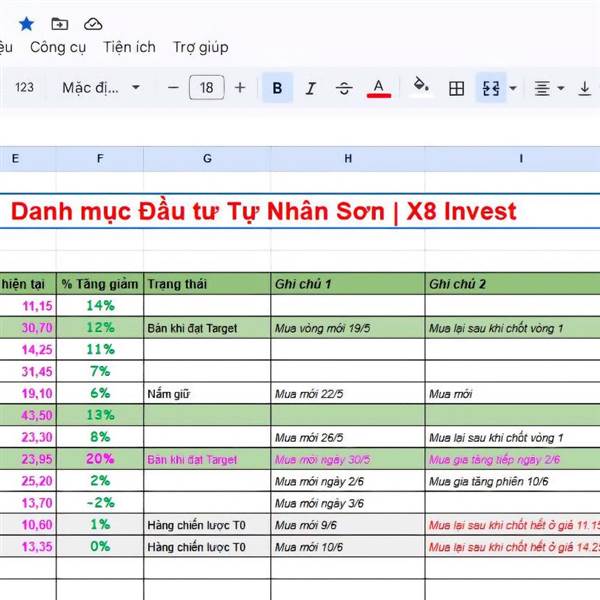Select the font size field showing 18

point(207,88)
